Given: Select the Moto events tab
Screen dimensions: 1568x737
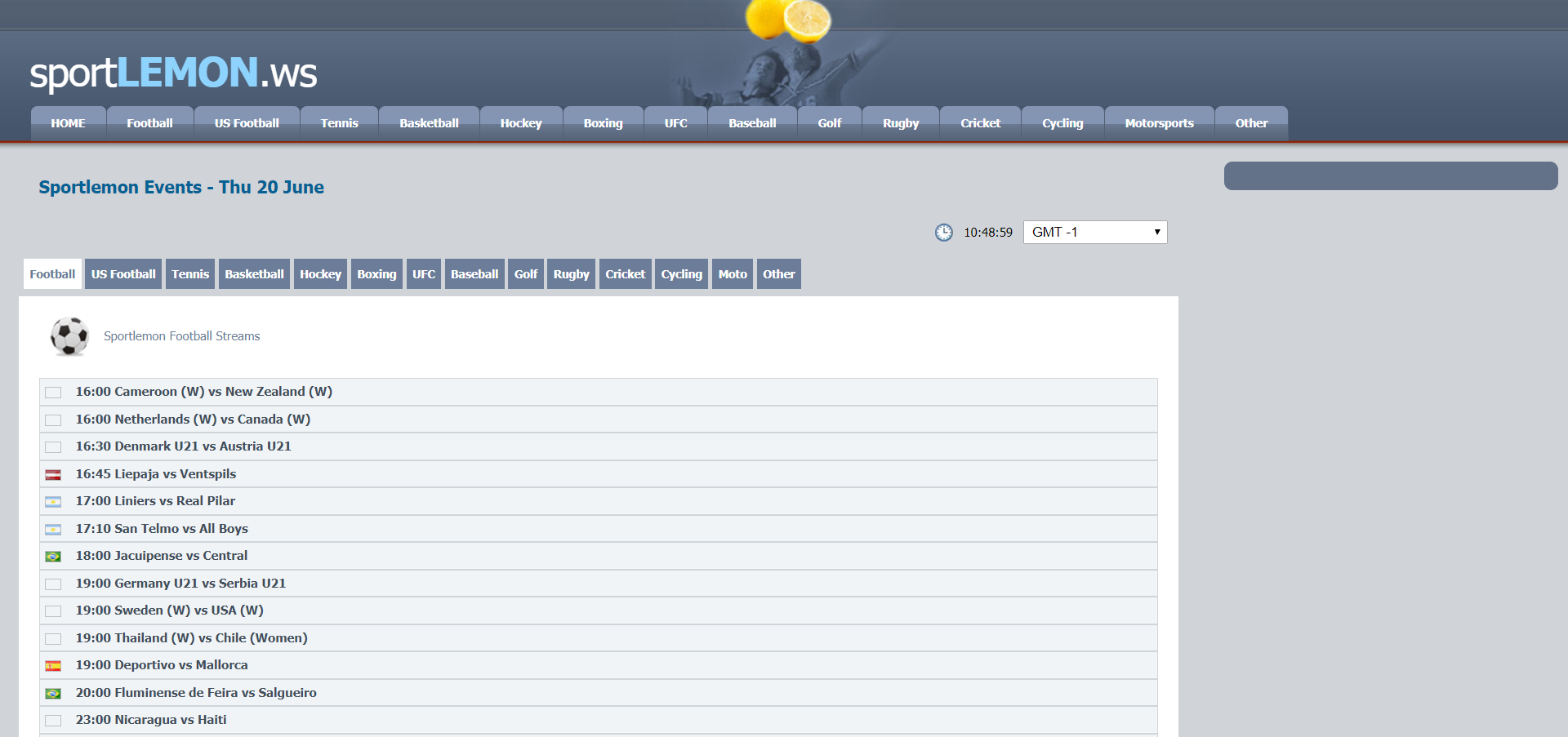Looking at the screenshot, I should point(733,274).
